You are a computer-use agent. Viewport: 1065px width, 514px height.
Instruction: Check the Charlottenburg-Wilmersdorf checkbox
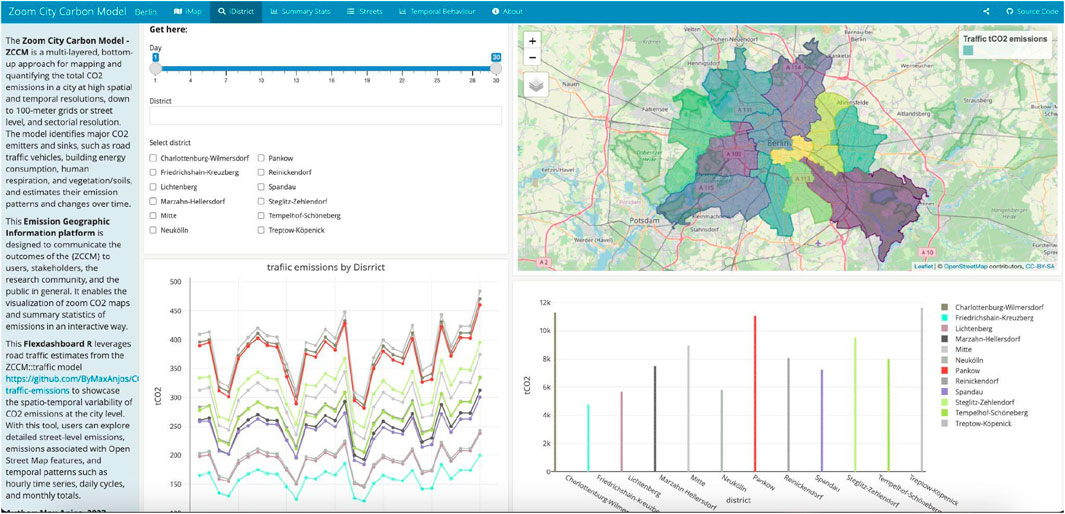(x=154, y=158)
